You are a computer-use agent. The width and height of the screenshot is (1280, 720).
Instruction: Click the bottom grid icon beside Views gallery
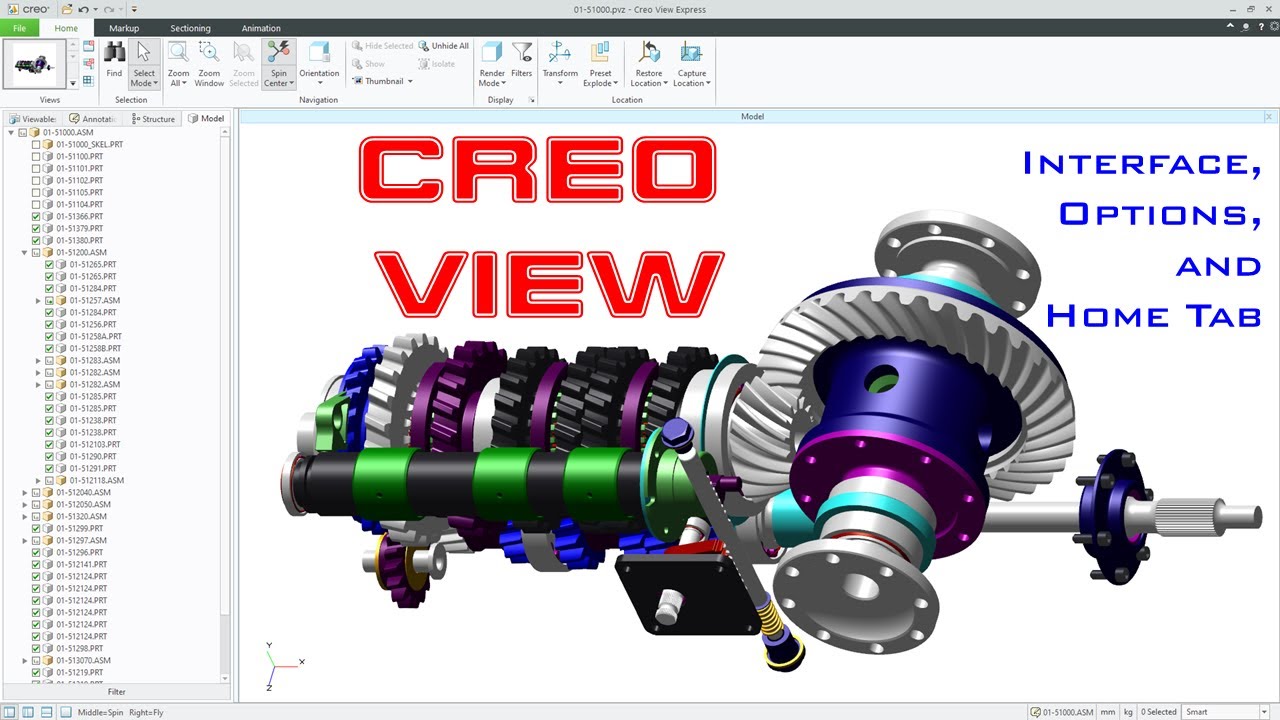pyautogui.click(x=88, y=80)
